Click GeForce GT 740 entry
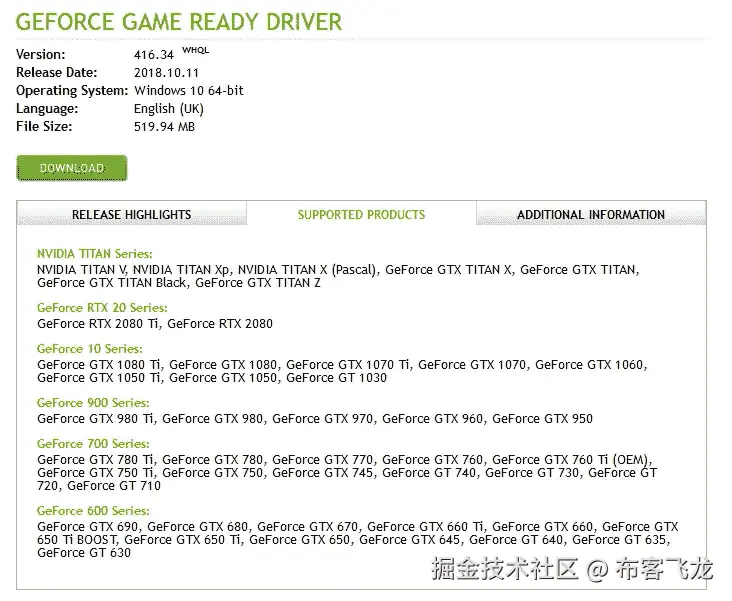Screen dimensions: 732x601 [429, 473]
